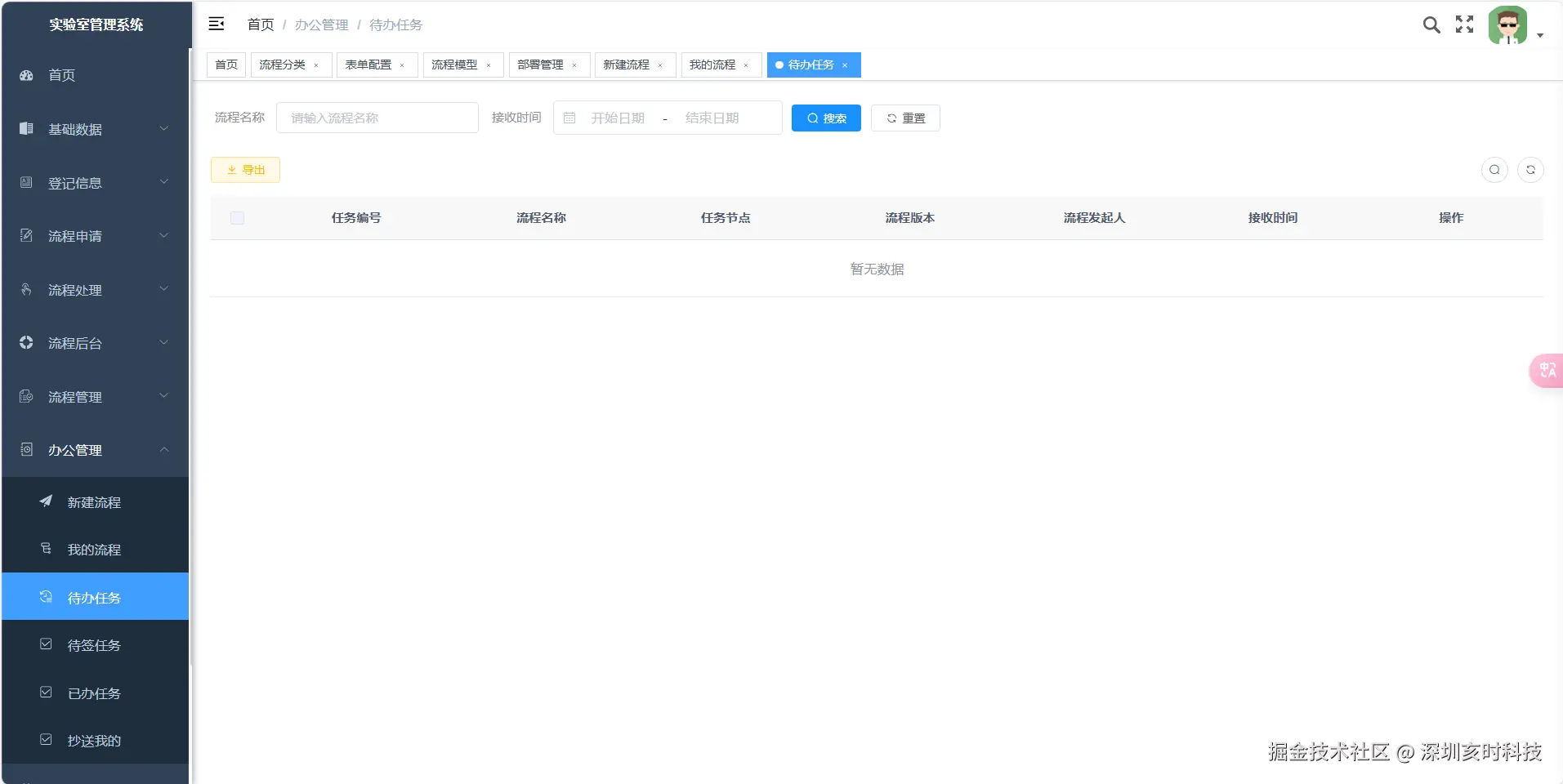
Task: Tick the select-all checkbox in table header
Action: click(238, 218)
